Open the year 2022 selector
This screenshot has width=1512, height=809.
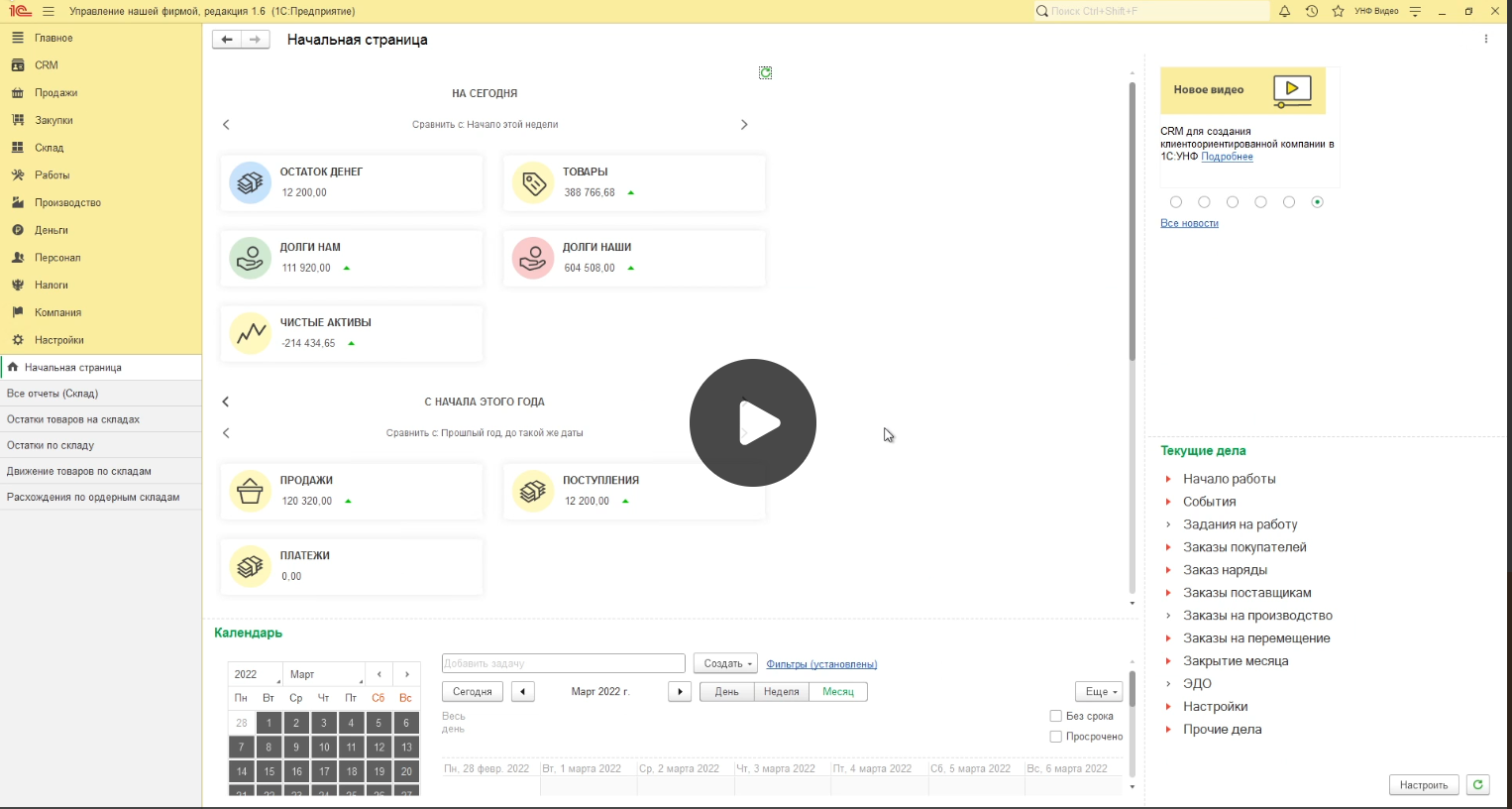click(256, 674)
